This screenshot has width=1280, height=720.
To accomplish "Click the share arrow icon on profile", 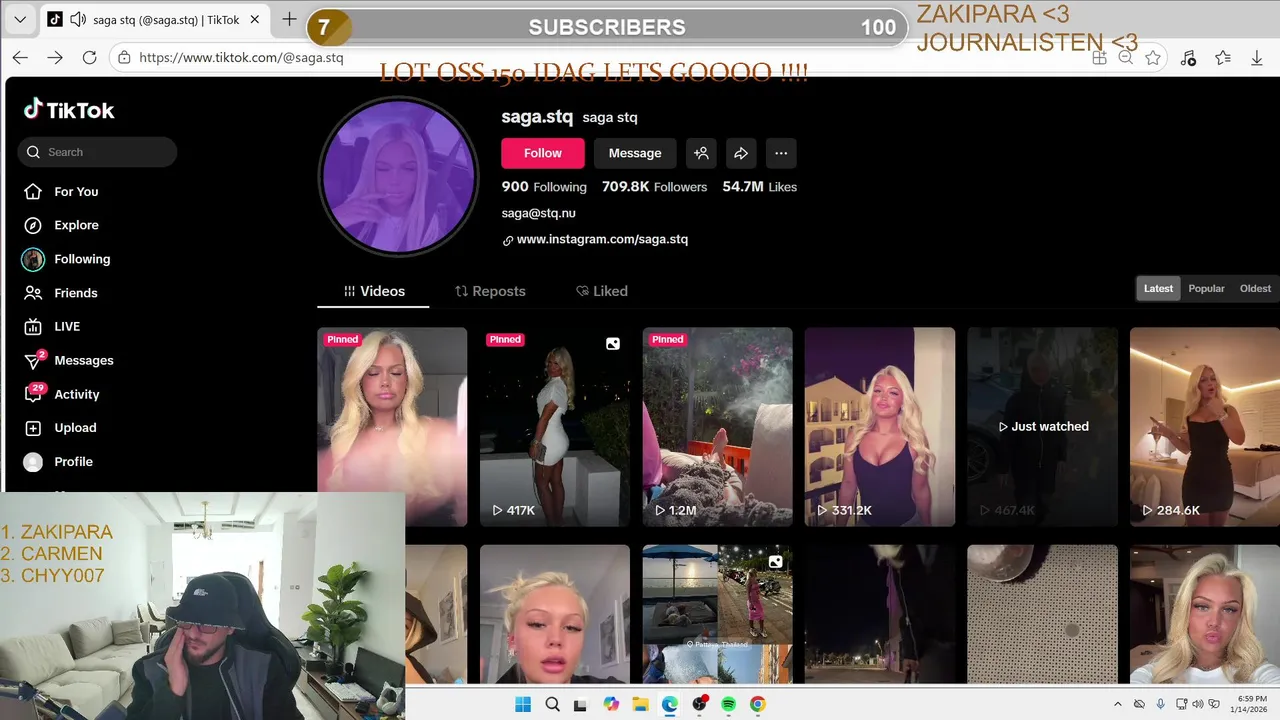I will (741, 153).
